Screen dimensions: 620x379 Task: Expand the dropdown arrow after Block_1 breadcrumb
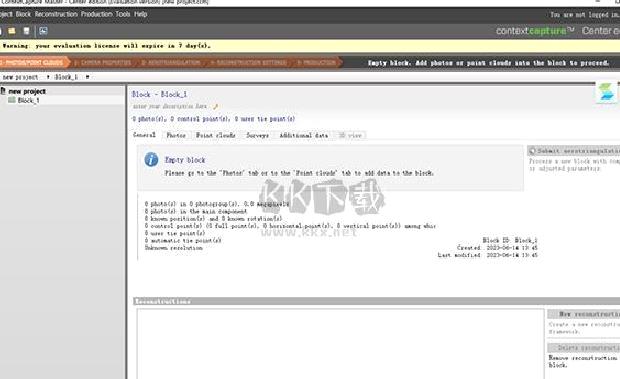pyautogui.click(x=87, y=77)
